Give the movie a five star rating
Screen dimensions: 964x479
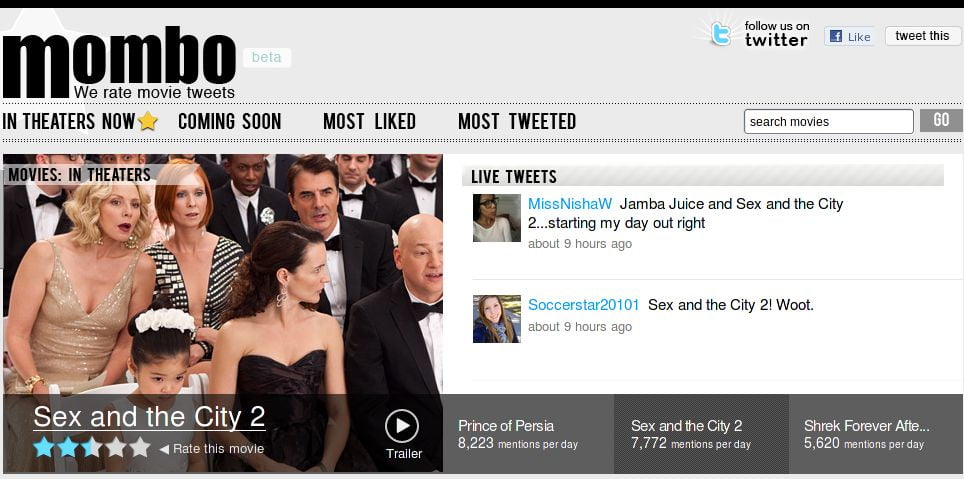tap(140, 447)
